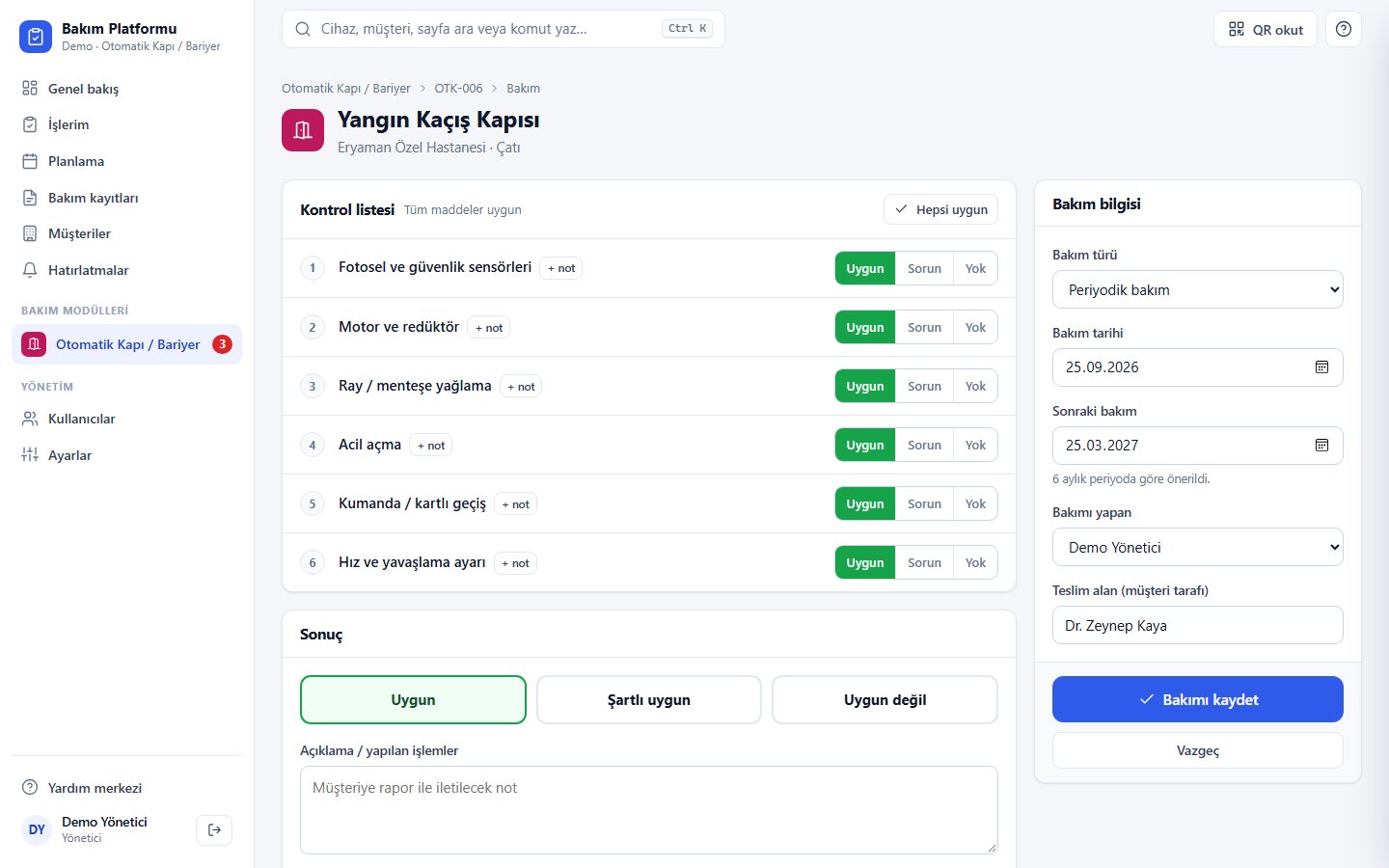Screen dimensions: 1389x868
Task: Click the Ayarlar sliders icon in the sidebar
Action: pos(30,455)
